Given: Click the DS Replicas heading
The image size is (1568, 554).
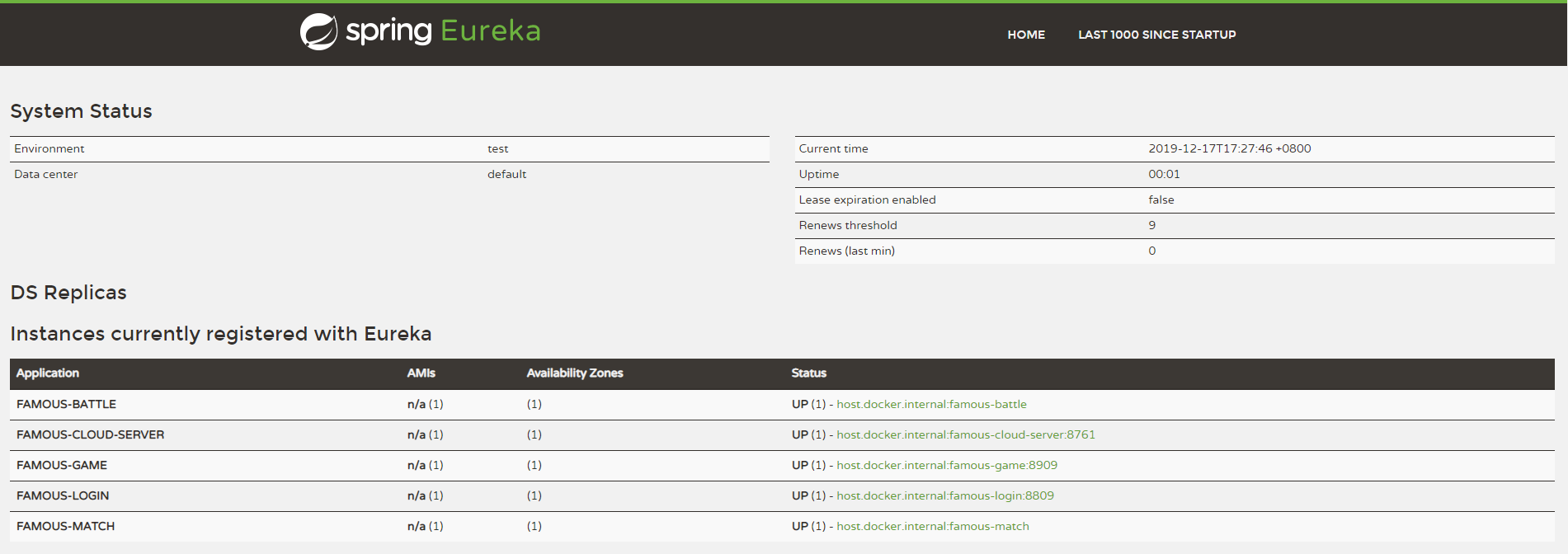Looking at the screenshot, I should pyautogui.click(x=68, y=293).
